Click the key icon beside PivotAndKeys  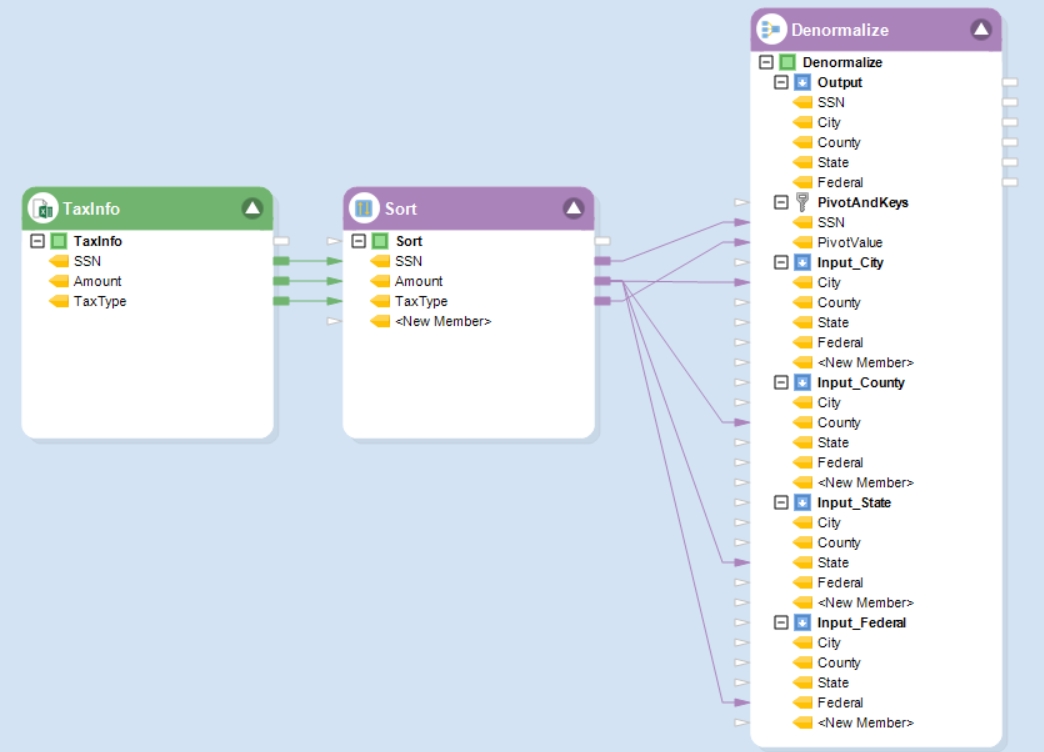coord(802,202)
